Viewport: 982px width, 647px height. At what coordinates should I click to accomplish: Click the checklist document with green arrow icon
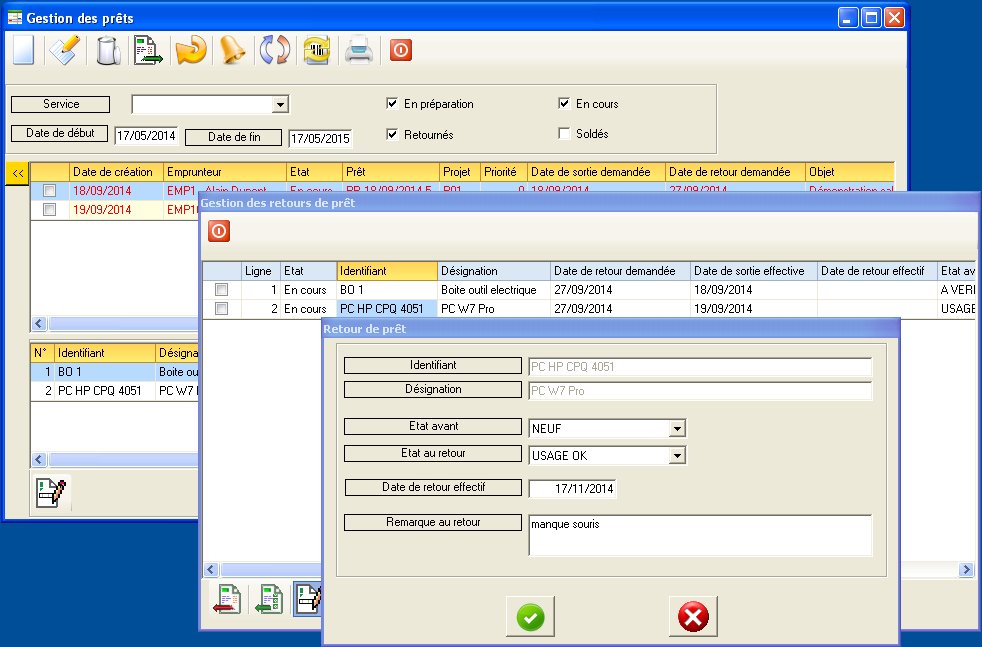coord(269,599)
